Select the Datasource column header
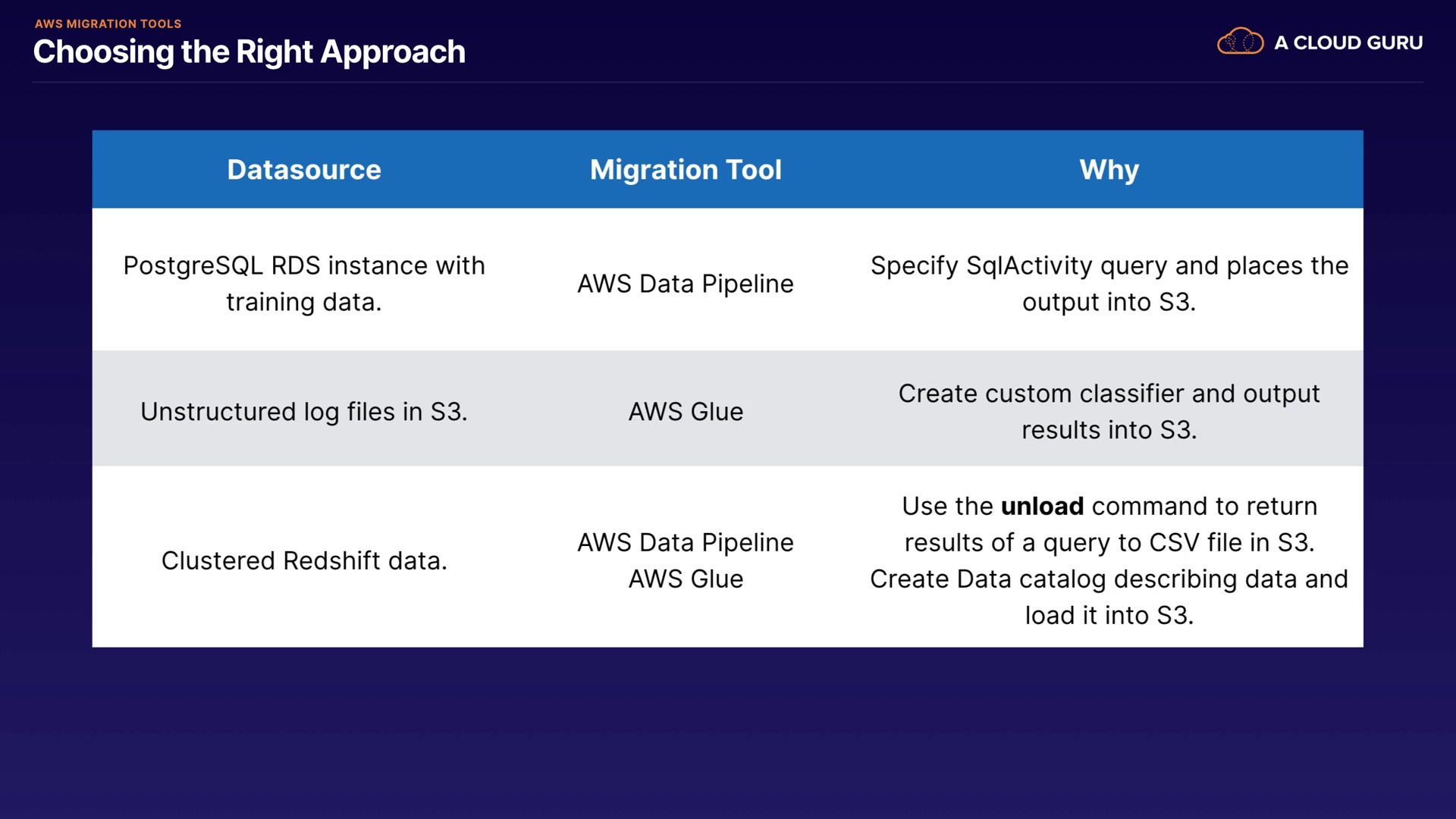 303,170
